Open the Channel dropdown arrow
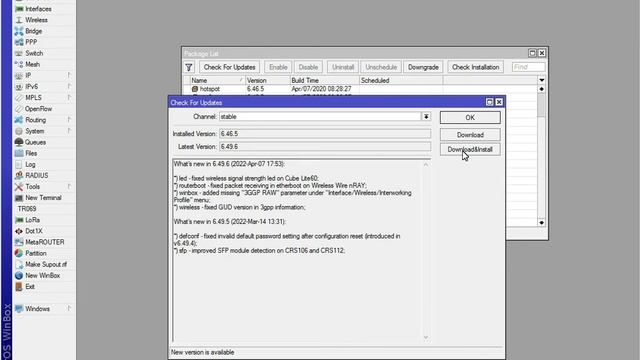640x360 pixels. tap(426, 117)
